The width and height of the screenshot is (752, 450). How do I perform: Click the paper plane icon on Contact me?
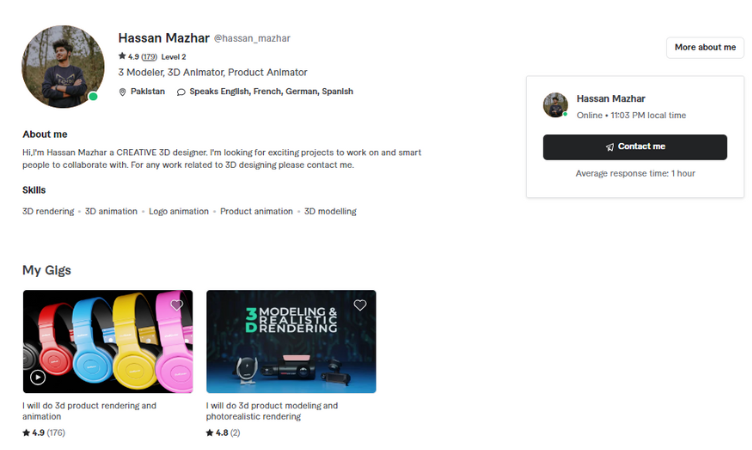tap(610, 147)
